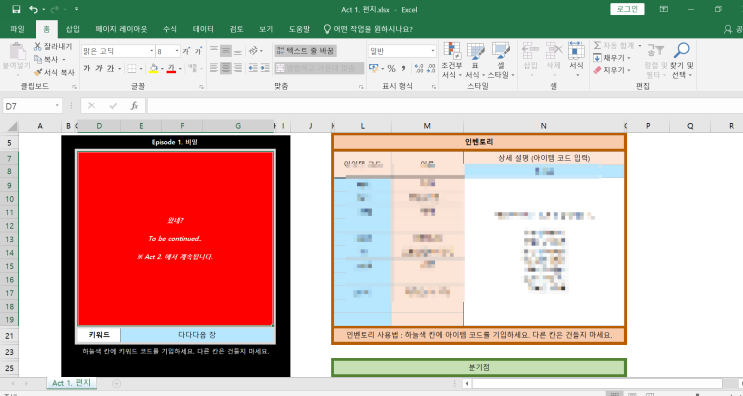
Task: Add a new sheet with plus button
Action: (116, 383)
